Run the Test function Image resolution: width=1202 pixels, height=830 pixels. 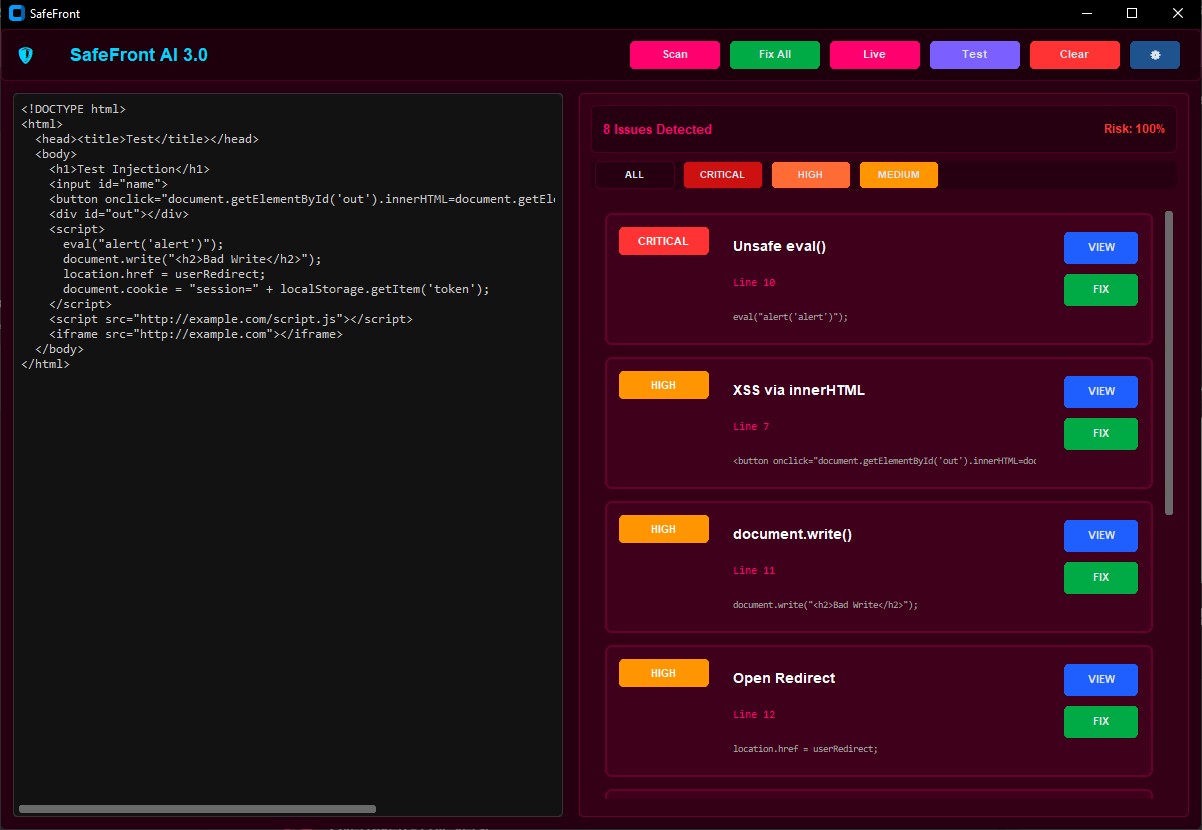coord(974,55)
